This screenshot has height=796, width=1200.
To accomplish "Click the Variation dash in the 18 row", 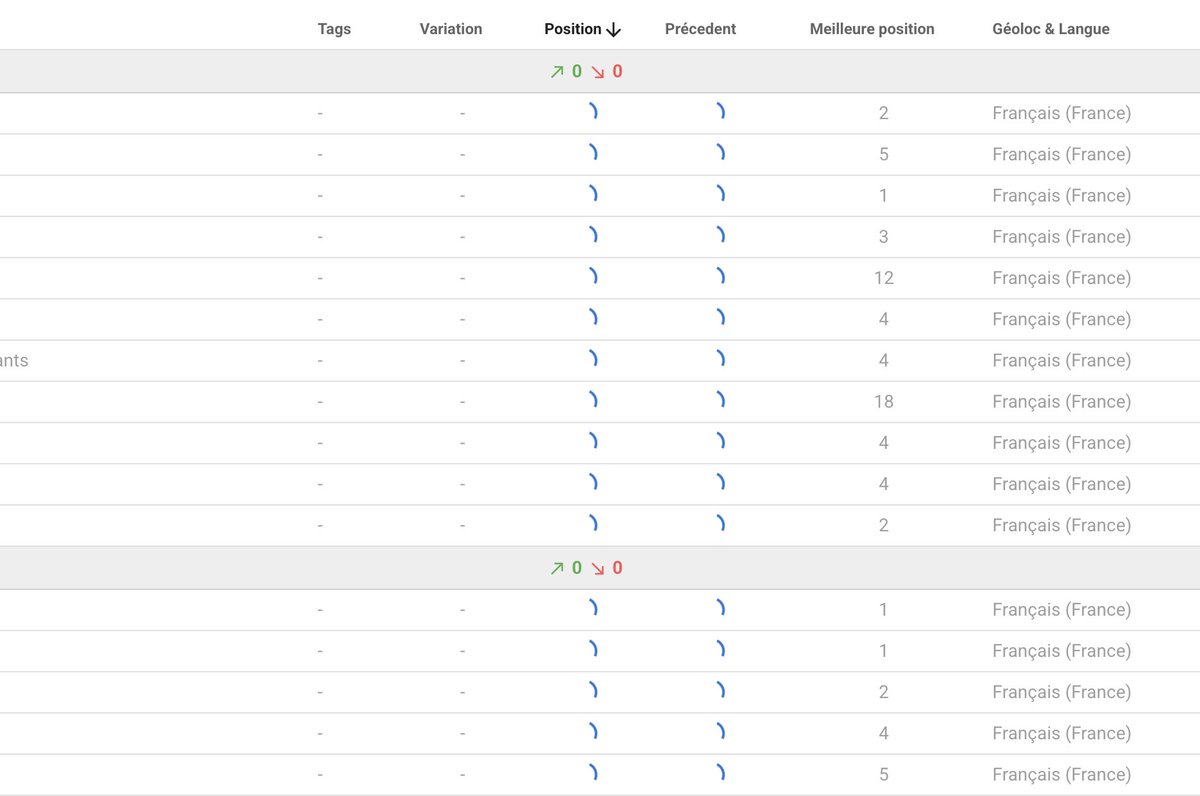I will click(x=462, y=402).
